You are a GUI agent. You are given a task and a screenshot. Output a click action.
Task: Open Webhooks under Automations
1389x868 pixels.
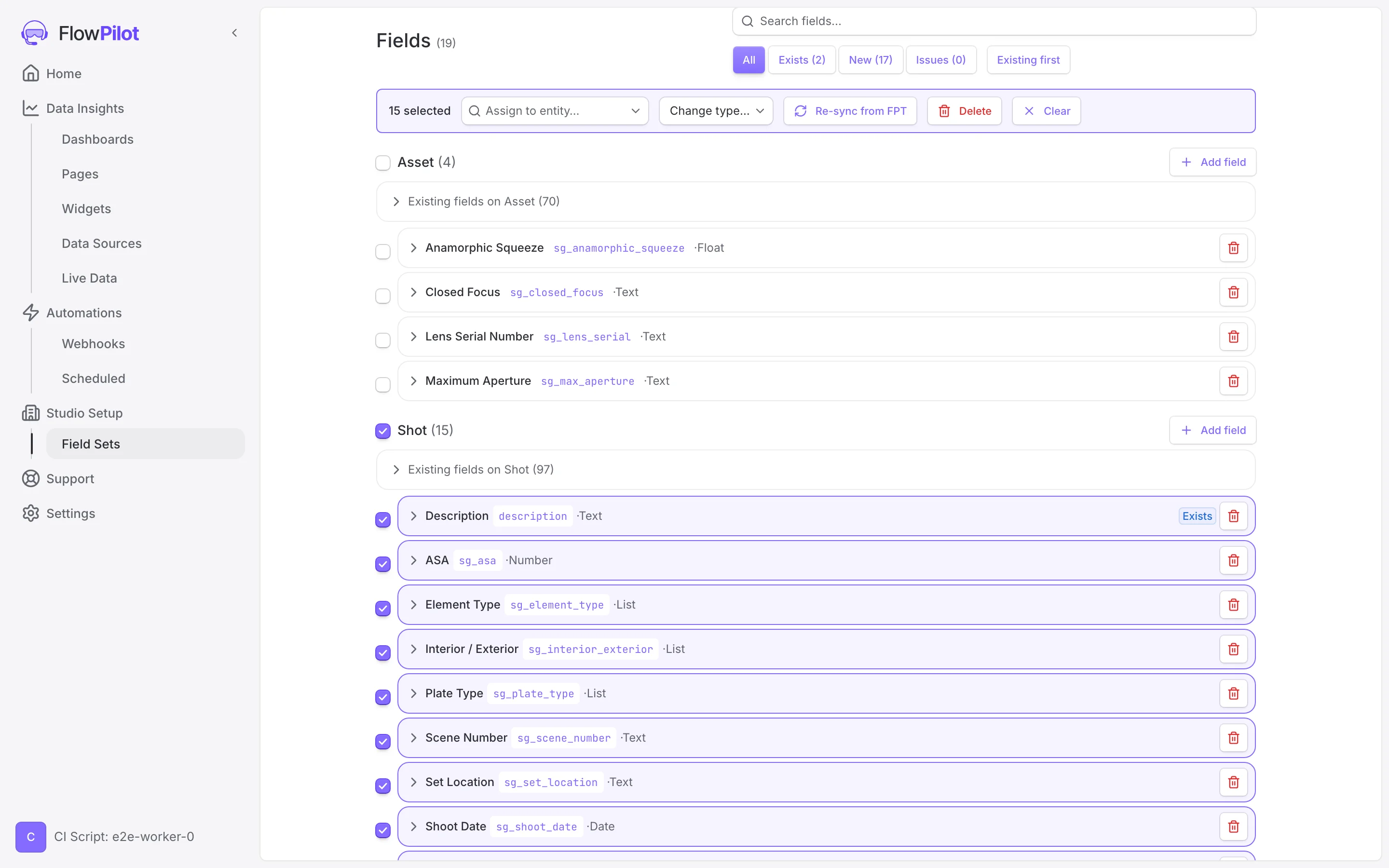pyautogui.click(x=93, y=344)
